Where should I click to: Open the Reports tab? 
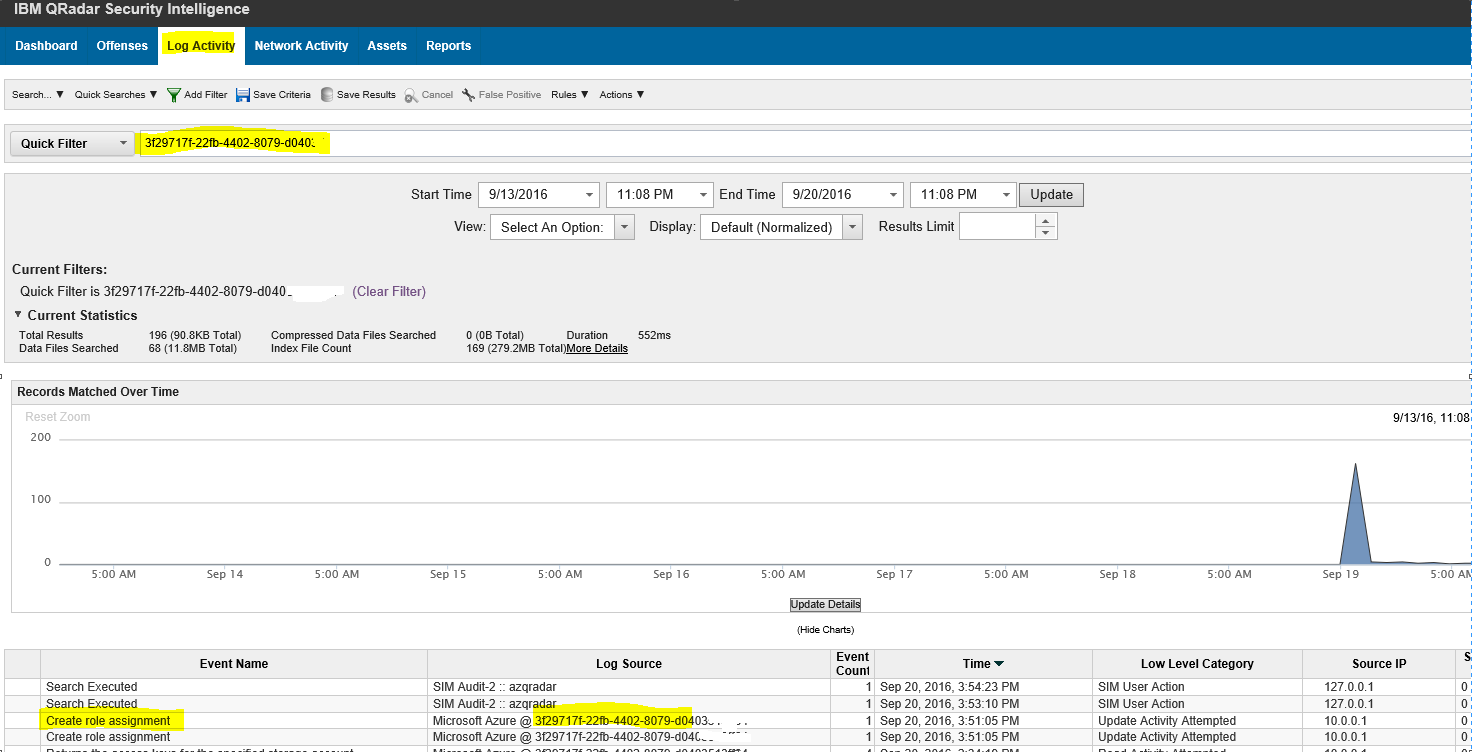[x=448, y=46]
